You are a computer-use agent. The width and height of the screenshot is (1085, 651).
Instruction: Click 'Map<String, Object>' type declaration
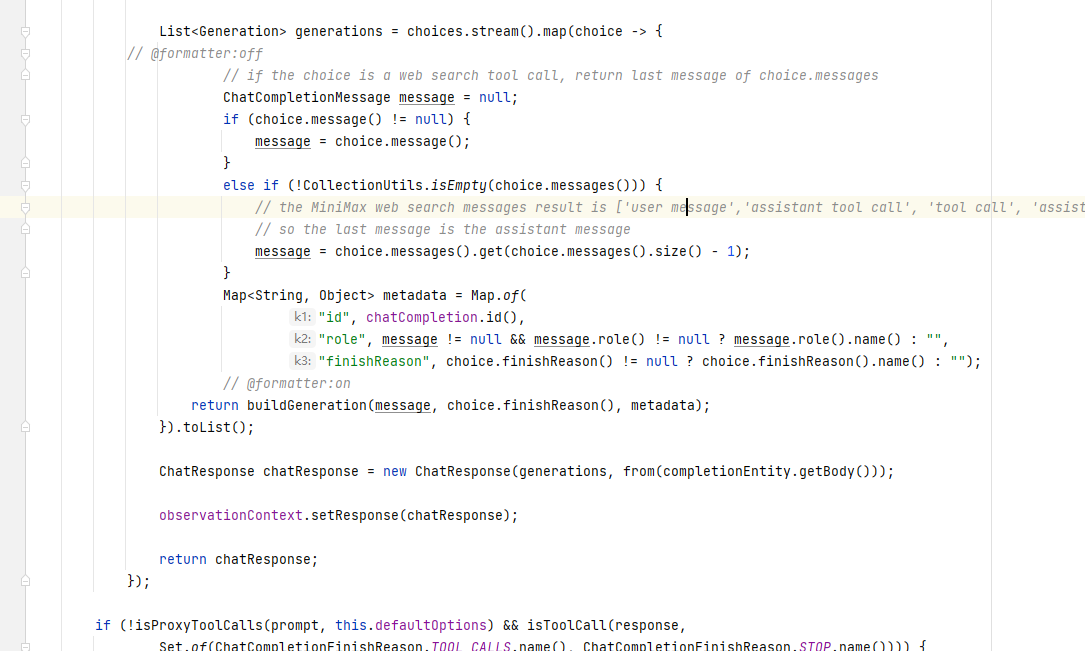click(x=298, y=295)
